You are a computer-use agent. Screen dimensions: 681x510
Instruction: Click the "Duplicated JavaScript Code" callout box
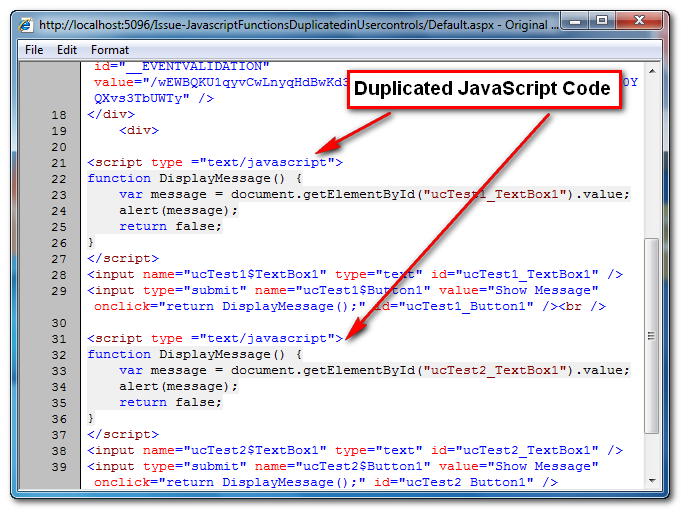482,89
